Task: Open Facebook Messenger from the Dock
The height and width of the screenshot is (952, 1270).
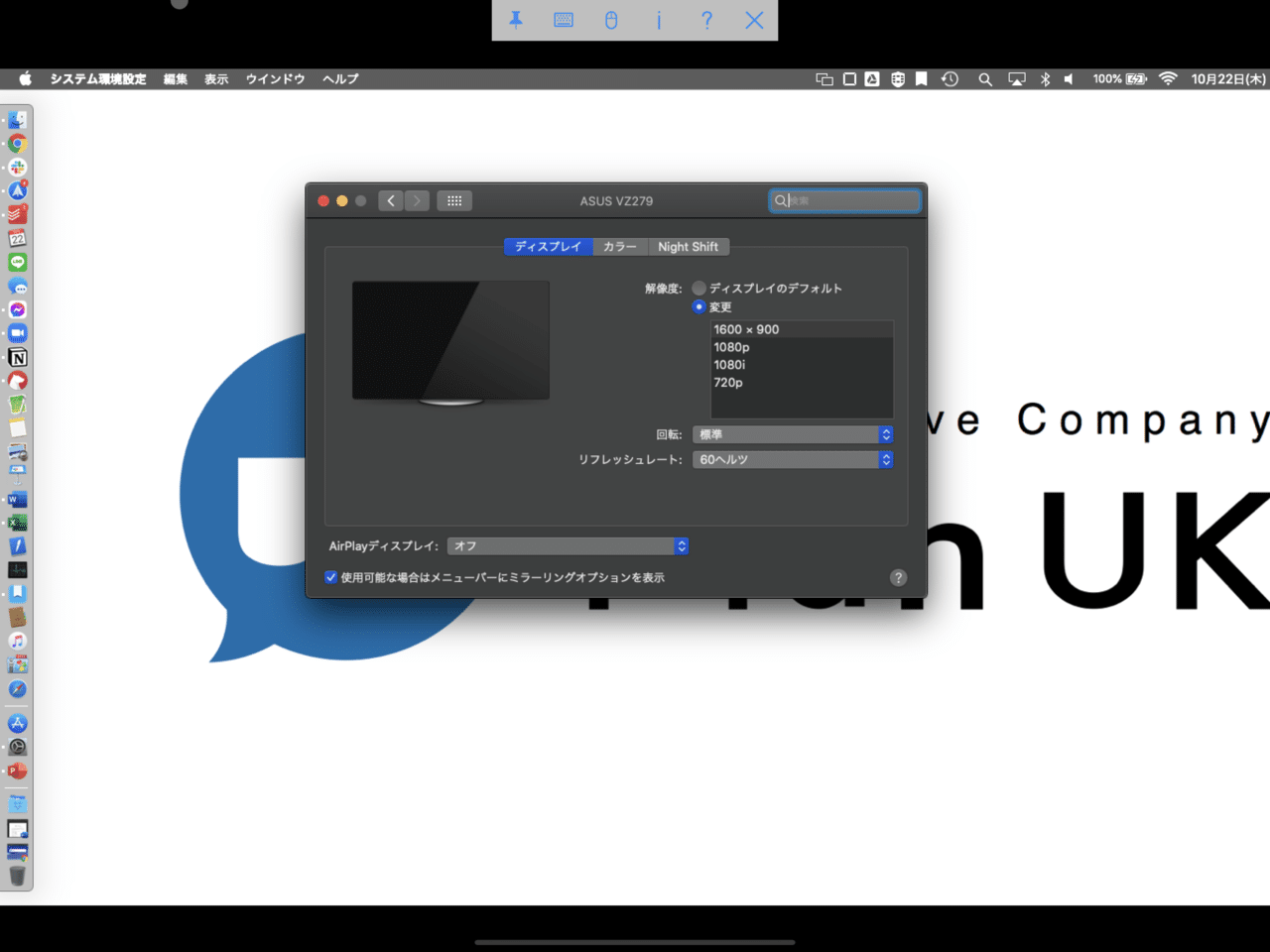Action: (x=17, y=309)
